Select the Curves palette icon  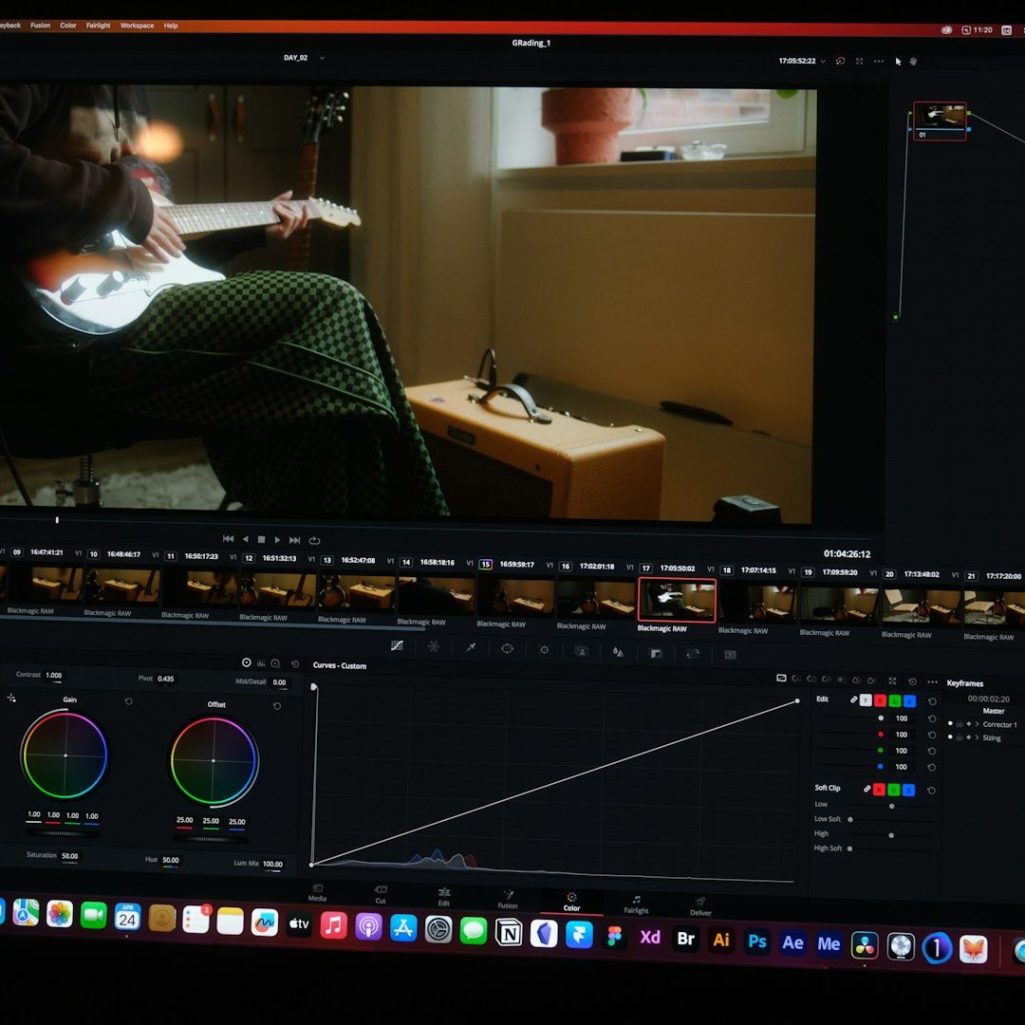[397, 646]
